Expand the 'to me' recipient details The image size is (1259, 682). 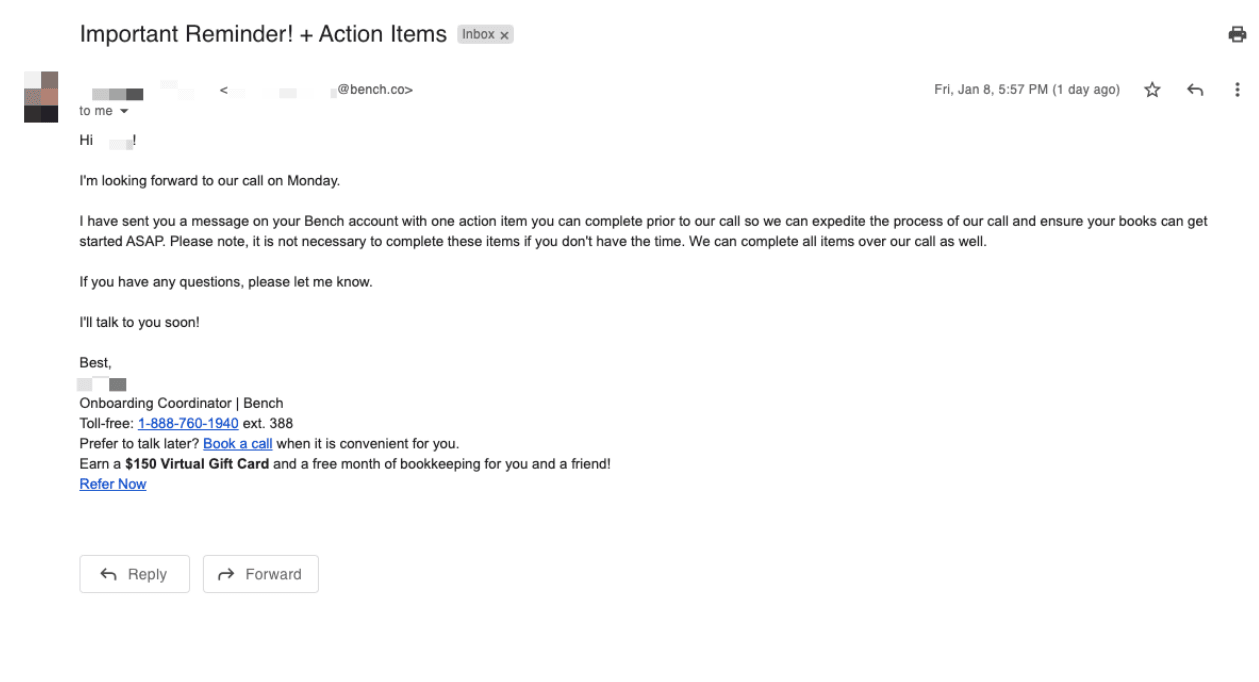coord(100,111)
